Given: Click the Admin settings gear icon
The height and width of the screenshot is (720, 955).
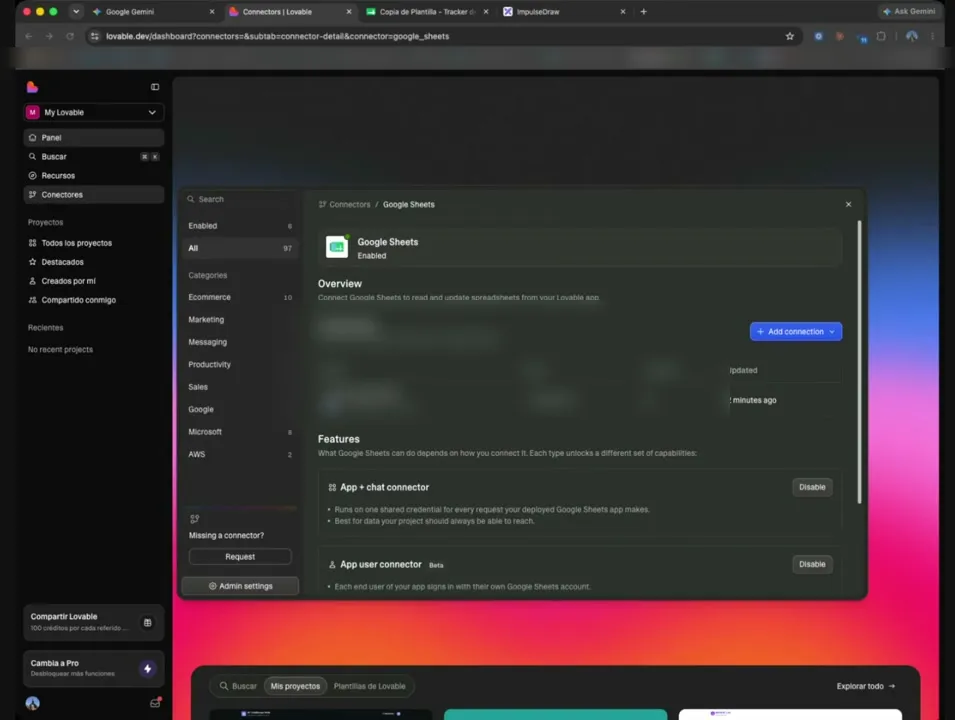Looking at the screenshot, I should [213, 586].
